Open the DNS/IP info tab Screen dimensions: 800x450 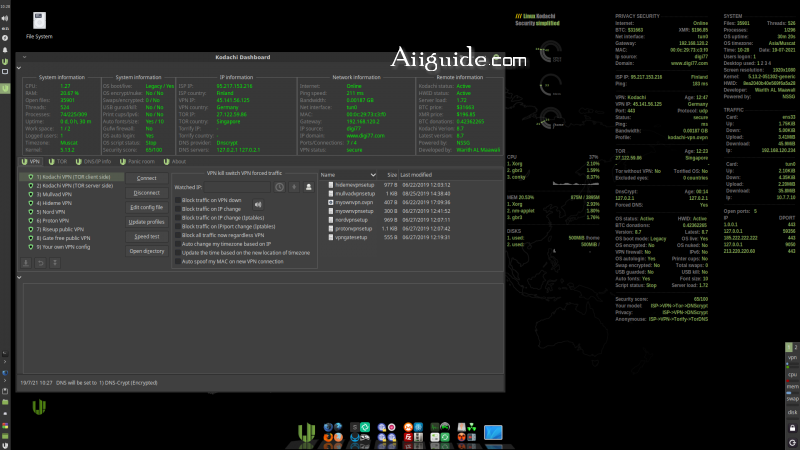(x=93, y=162)
